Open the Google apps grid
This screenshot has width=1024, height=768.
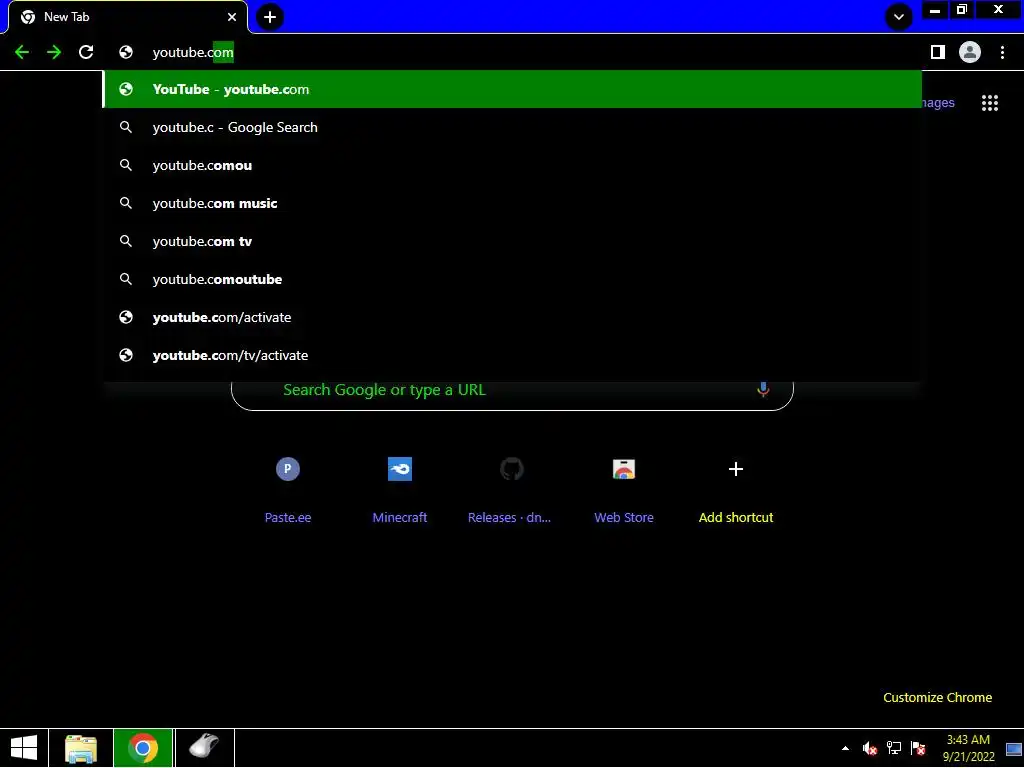pyautogui.click(x=989, y=103)
